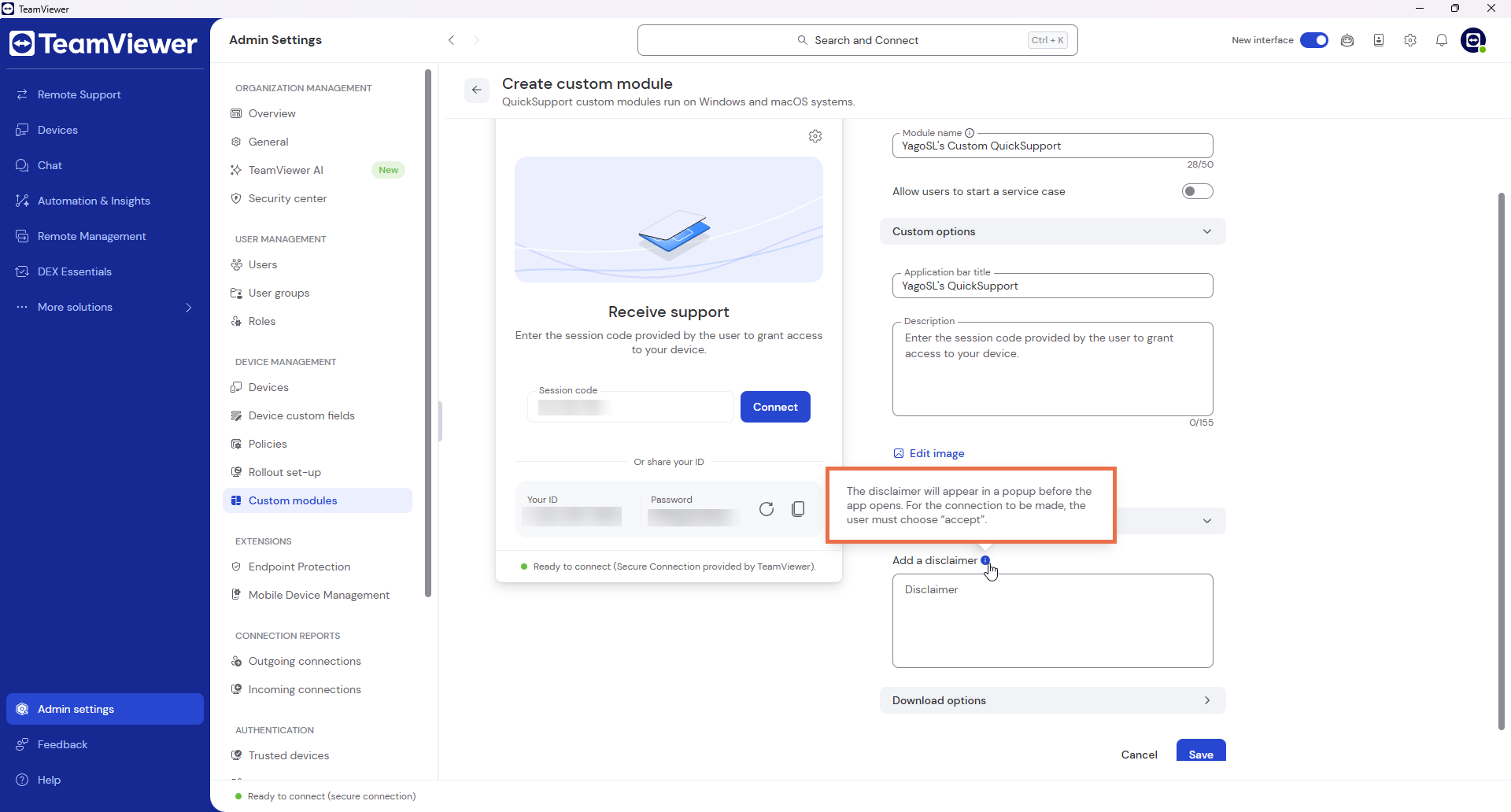Click the Edit image icon
Viewport: 1511px width, 812px height.
pyautogui.click(x=899, y=453)
